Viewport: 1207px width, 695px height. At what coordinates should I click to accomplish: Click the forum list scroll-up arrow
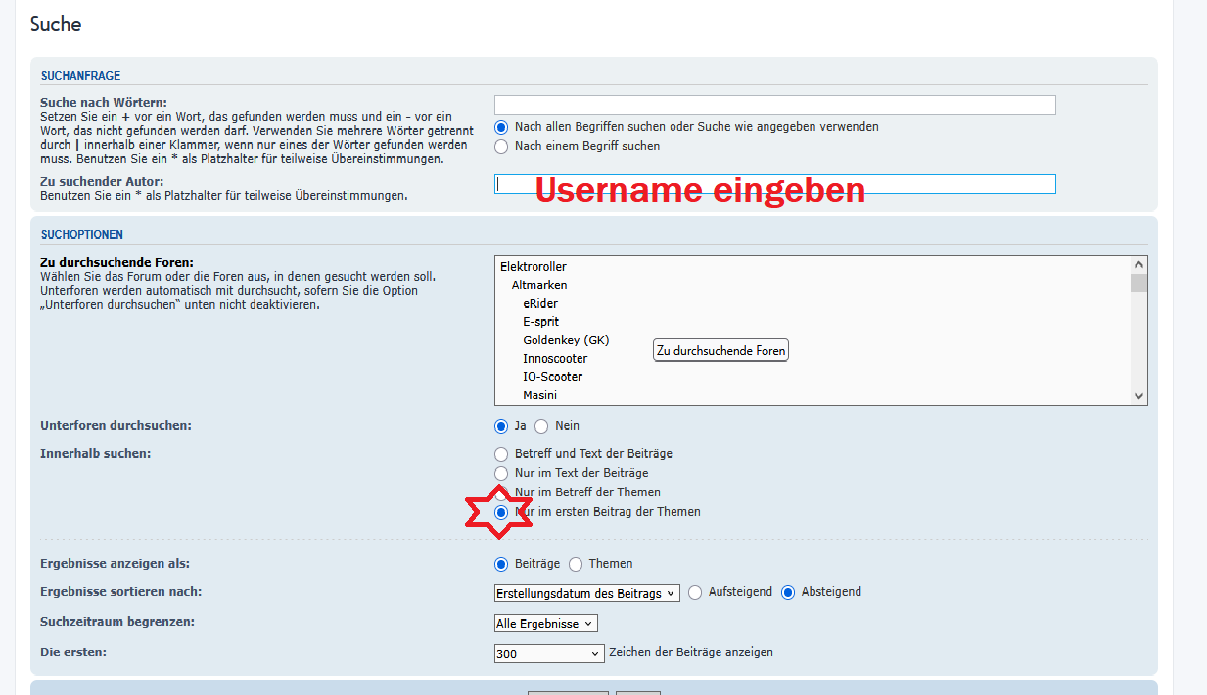(1138, 265)
